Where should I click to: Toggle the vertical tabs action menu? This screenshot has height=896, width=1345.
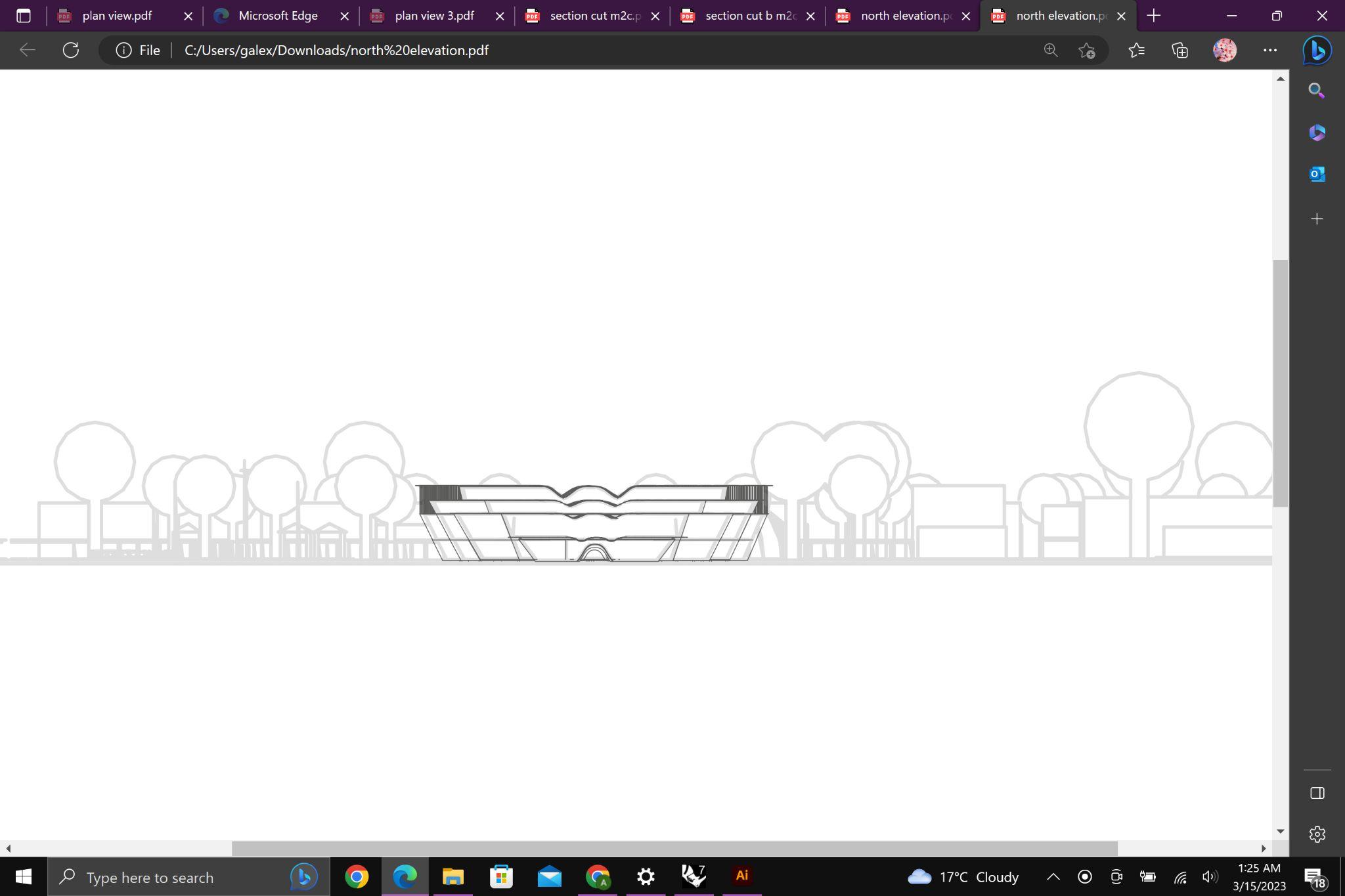24,16
